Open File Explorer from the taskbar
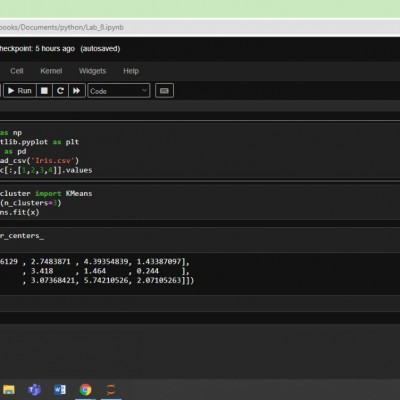 click(x=9, y=389)
